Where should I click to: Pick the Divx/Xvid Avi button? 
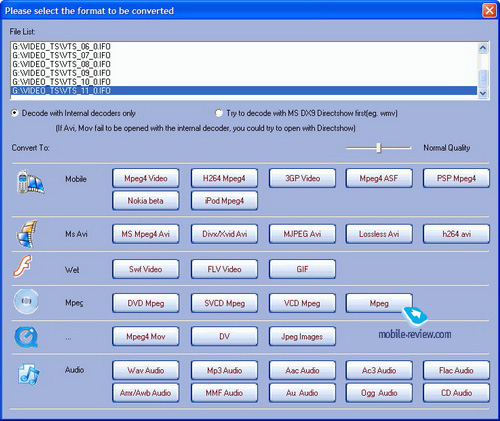[x=224, y=234]
